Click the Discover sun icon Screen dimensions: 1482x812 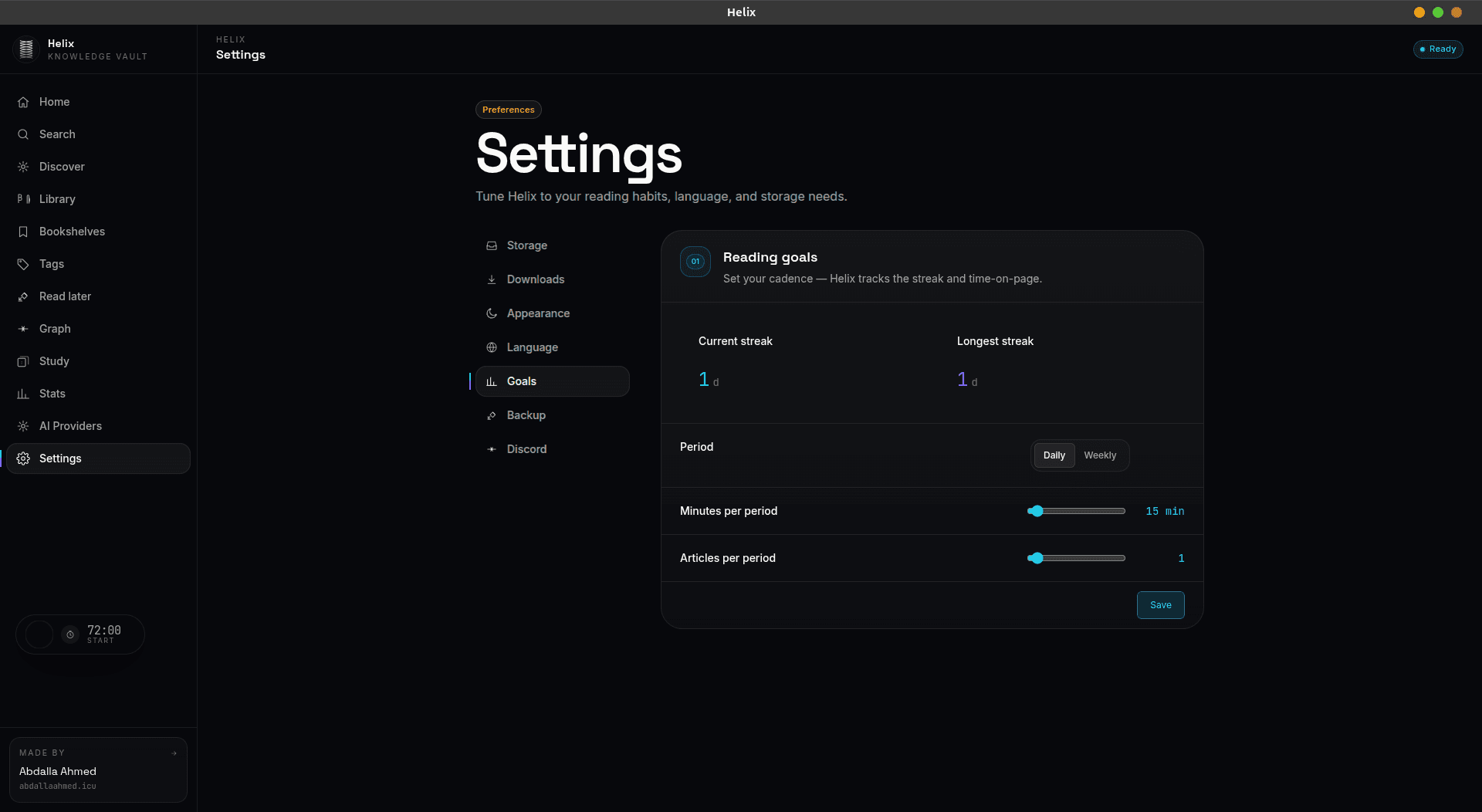pos(23,167)
